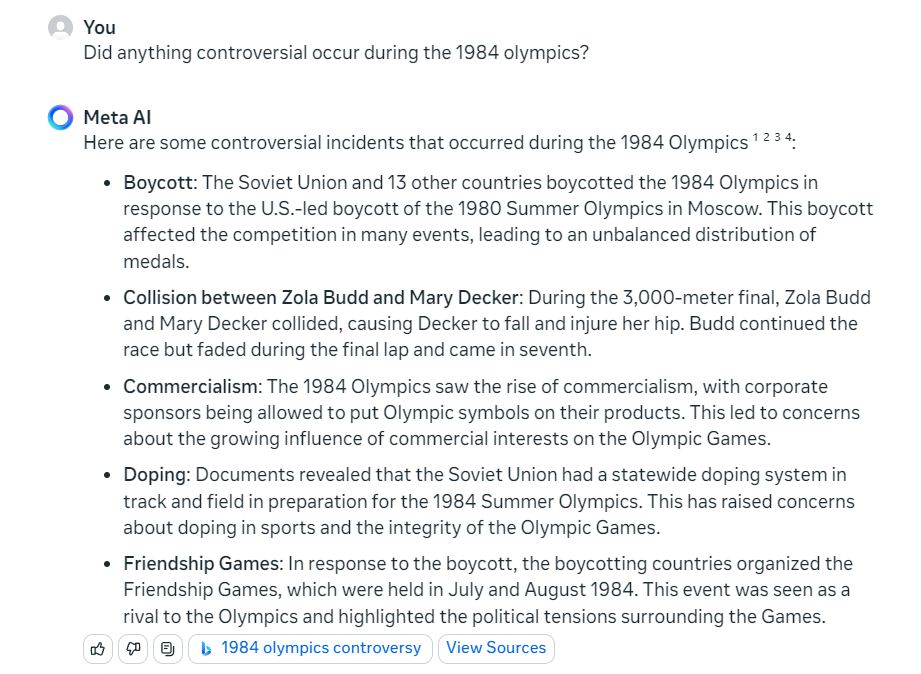The image size is (921, 674).
Task: Click the bold "Doping" heading
Action: pyautogui.click(x=154, y=475)
